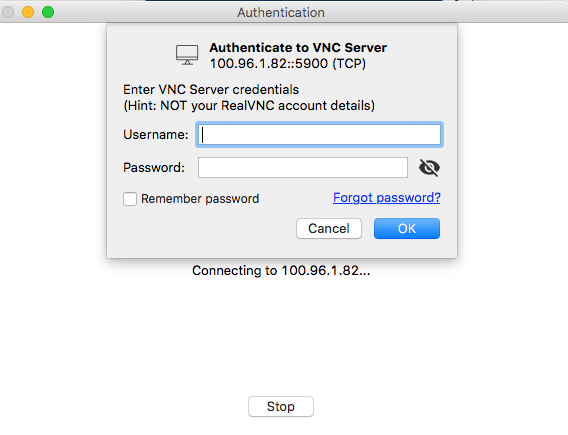Confirm credentials with the OK button
Viewport: 568px width, 435px height.
407,229
